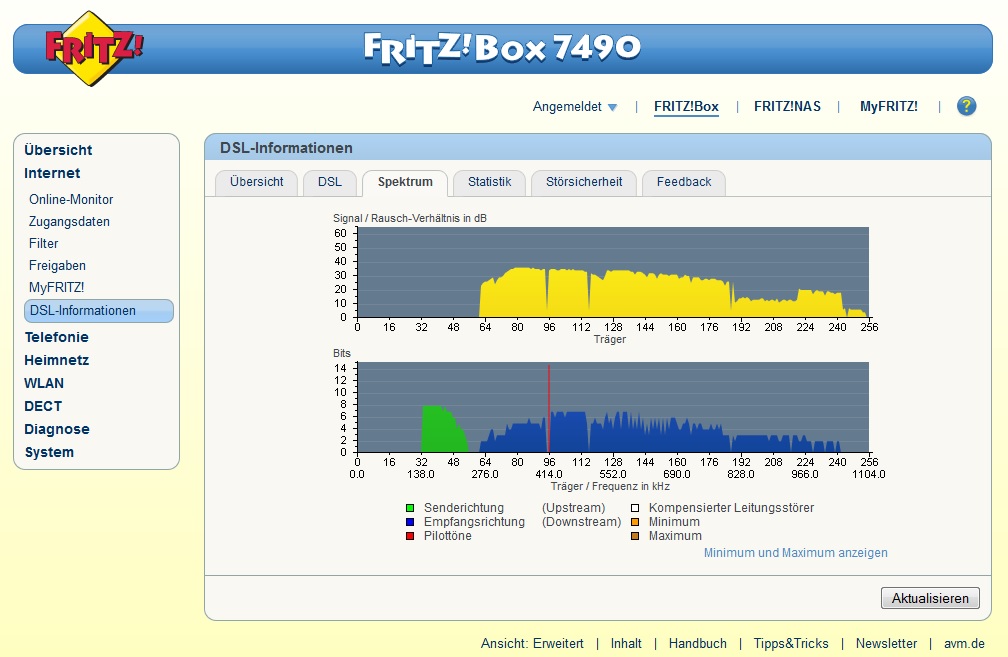Open the Handbuch footer link

click(x=698, y=644)
